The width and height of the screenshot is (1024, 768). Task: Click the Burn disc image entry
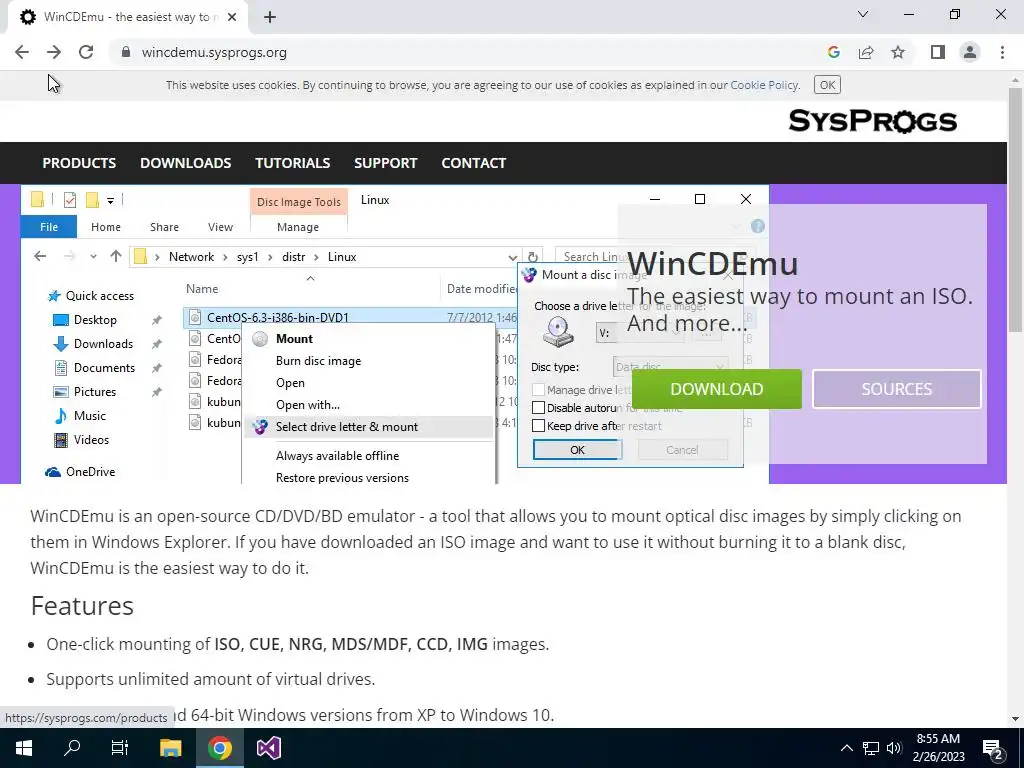tap(318, 360)
